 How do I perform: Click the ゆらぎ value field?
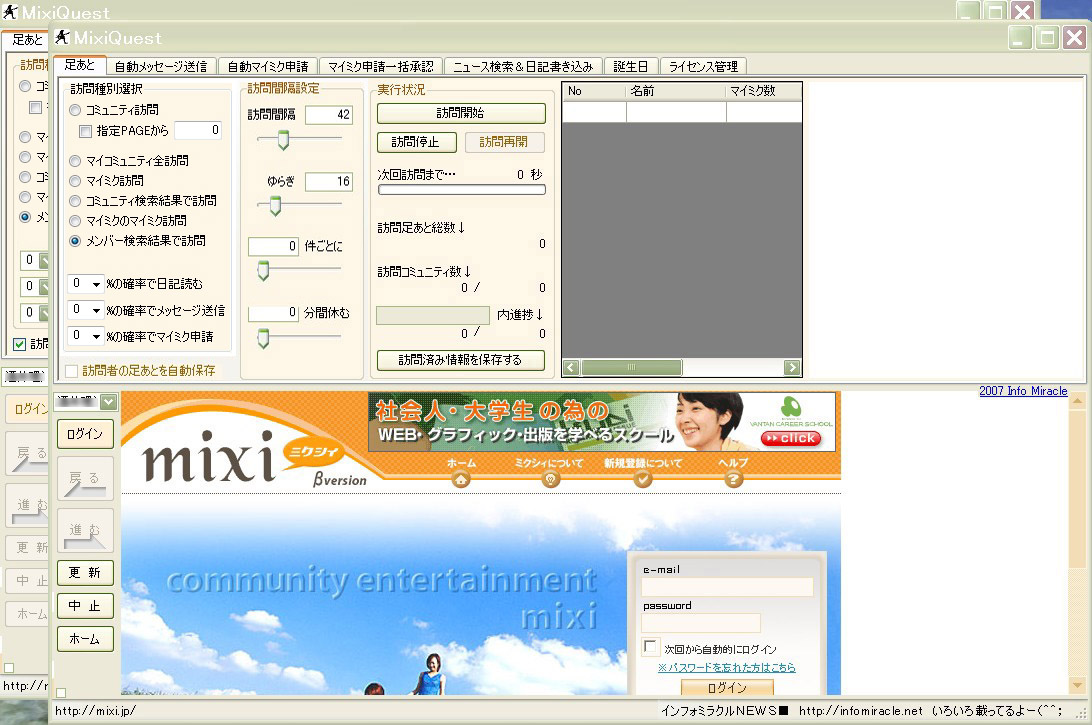pos(329,182)
